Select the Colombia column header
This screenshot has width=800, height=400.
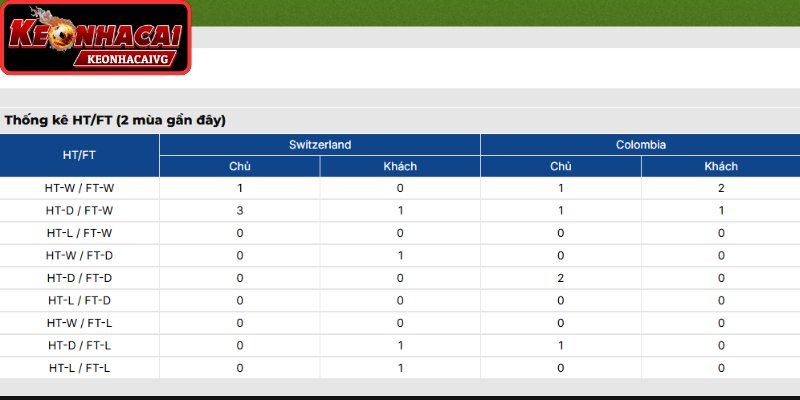(640, 144)
